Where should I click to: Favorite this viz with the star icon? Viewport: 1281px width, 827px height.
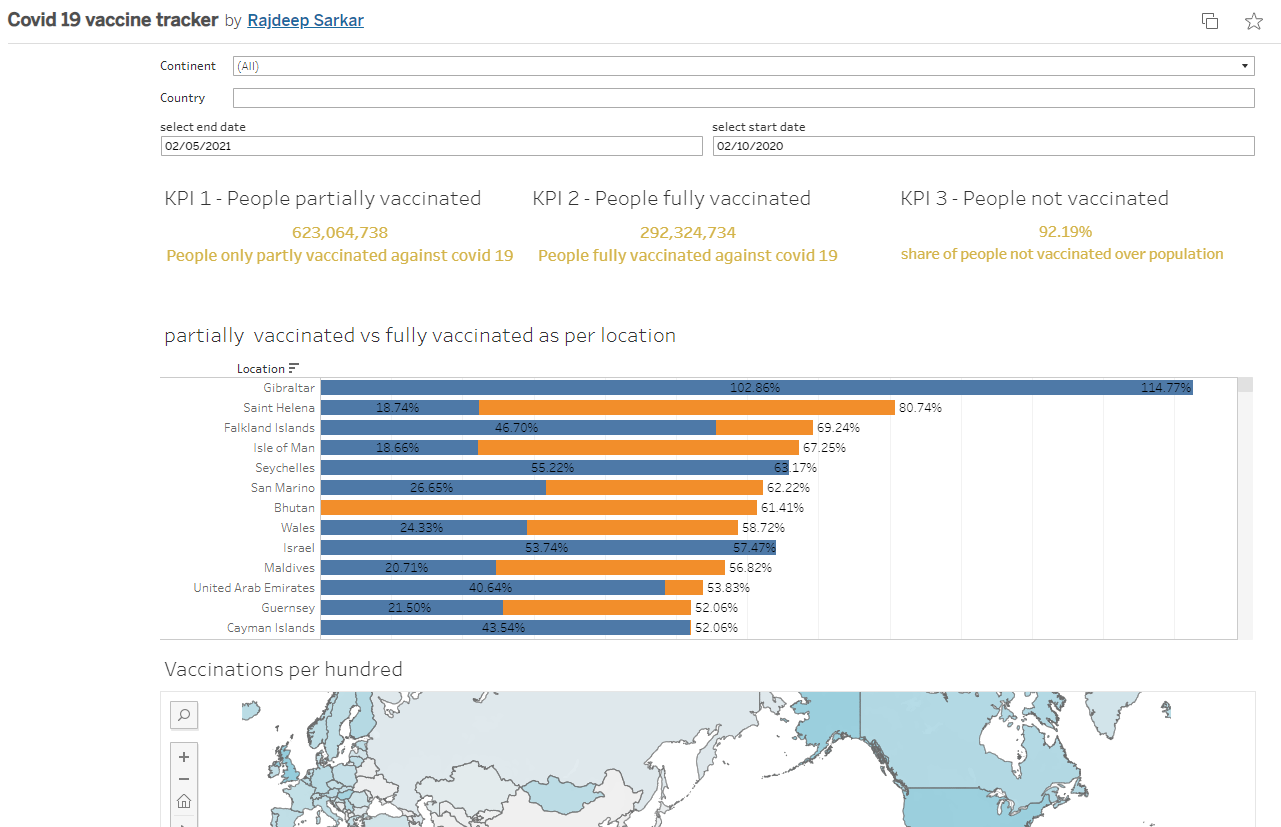(1254, 21)
